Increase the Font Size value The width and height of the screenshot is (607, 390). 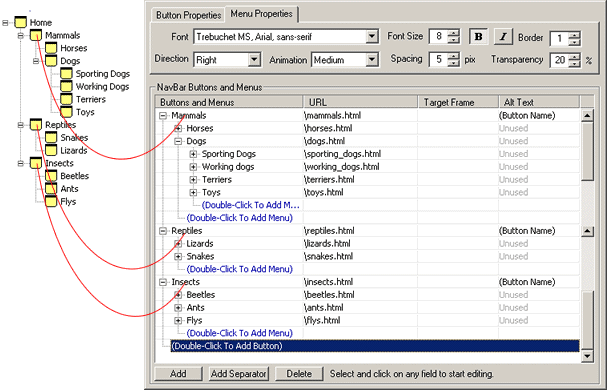454,33
